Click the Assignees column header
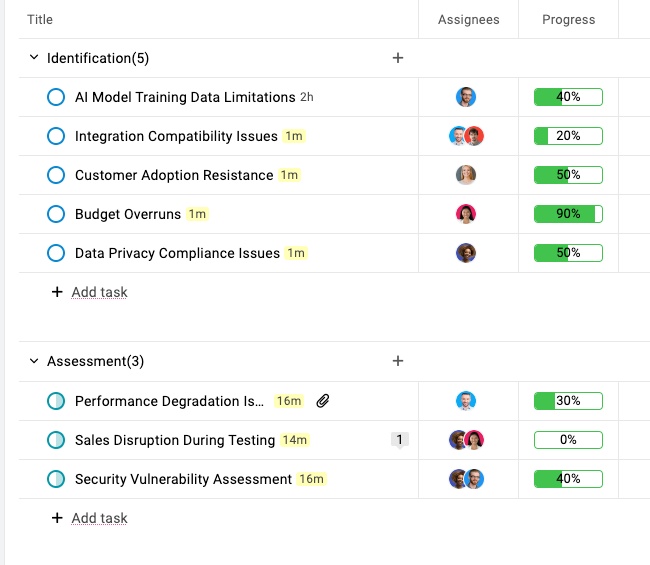 468,19
